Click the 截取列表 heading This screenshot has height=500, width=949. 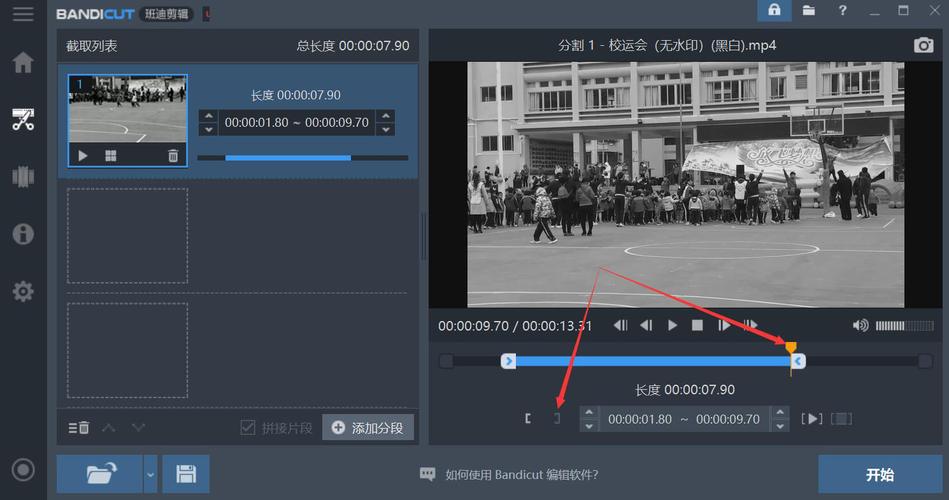(x=92, y=45)
